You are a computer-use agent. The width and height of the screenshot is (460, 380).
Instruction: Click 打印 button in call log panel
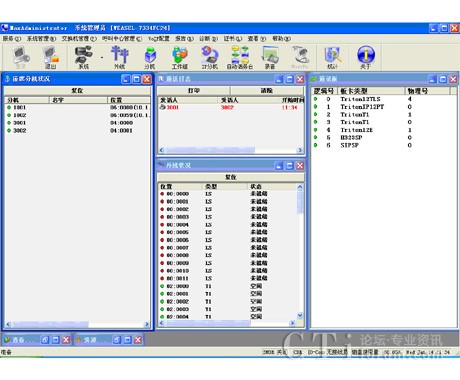pyautogui.click(x=194, y=90)
